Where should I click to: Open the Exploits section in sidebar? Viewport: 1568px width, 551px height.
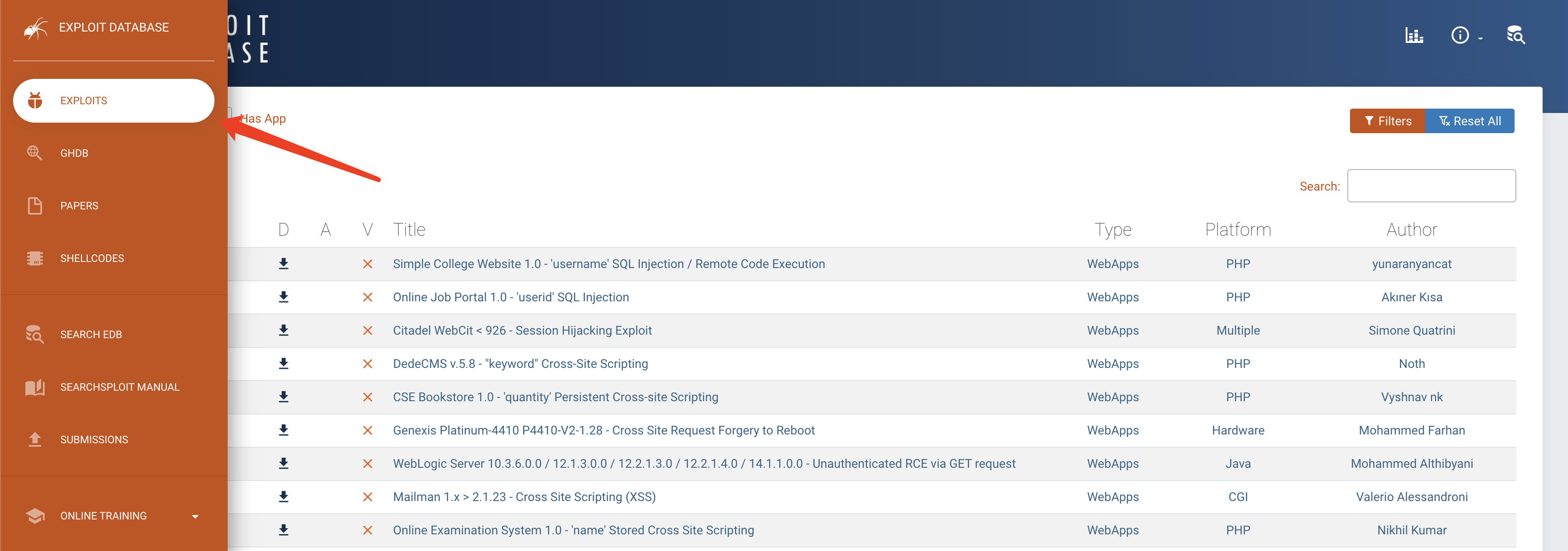113,100
